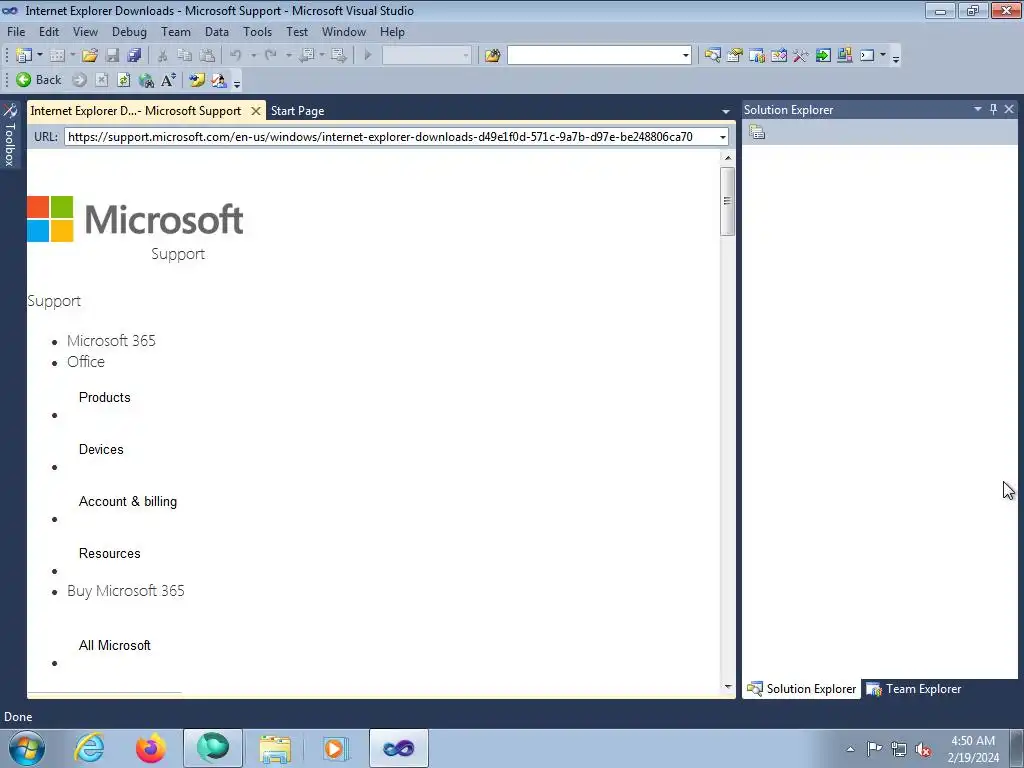Select the Solution Explorer bottom tab
1024x768 pixels.
[801, 689]
